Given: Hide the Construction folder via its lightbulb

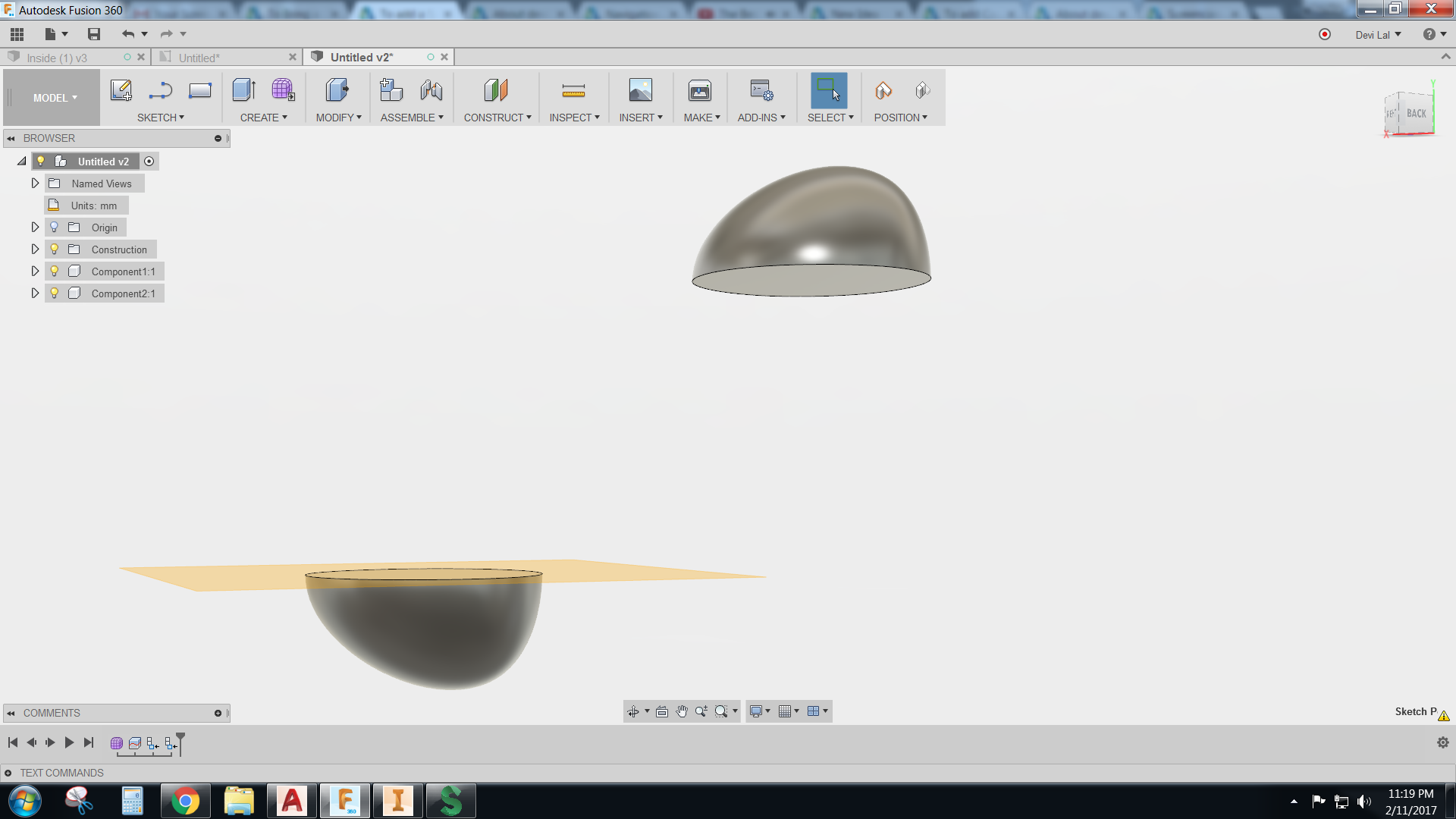Looking at the screenshot, I should point(54,249).
